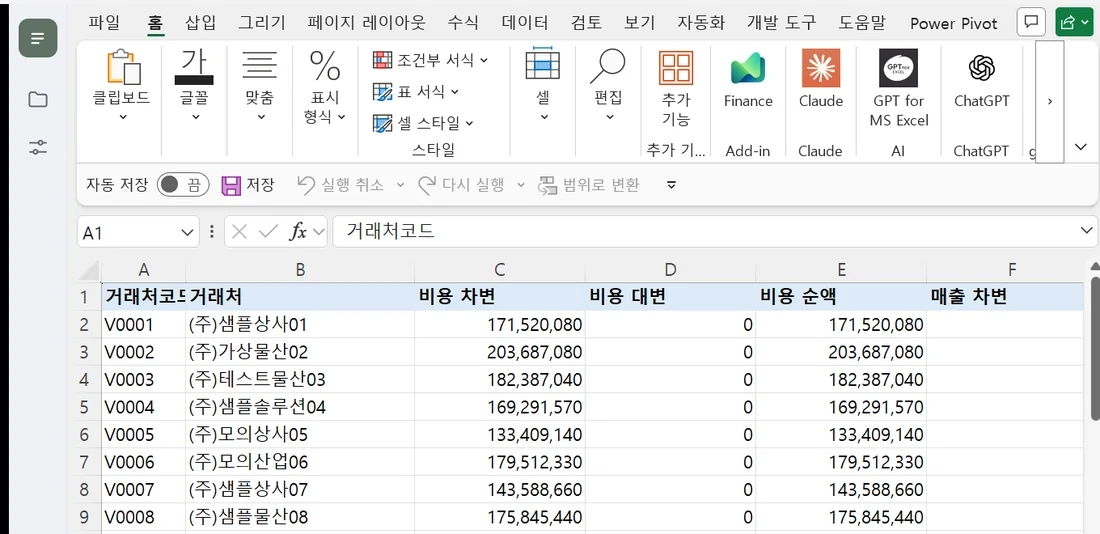Launch the Finance add-in
This screenshot has width=1100, height=534.
748,68
